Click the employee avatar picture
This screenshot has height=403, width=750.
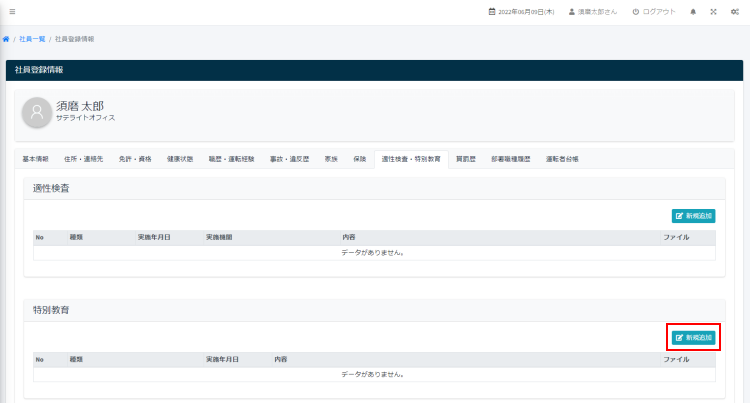[37, 112]
